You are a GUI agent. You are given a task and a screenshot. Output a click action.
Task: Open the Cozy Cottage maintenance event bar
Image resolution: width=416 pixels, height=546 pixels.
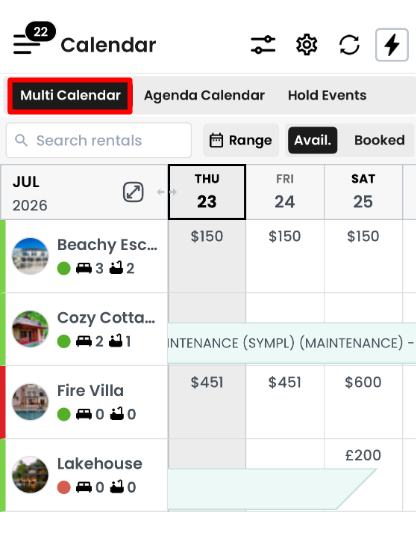pos(292,343)
